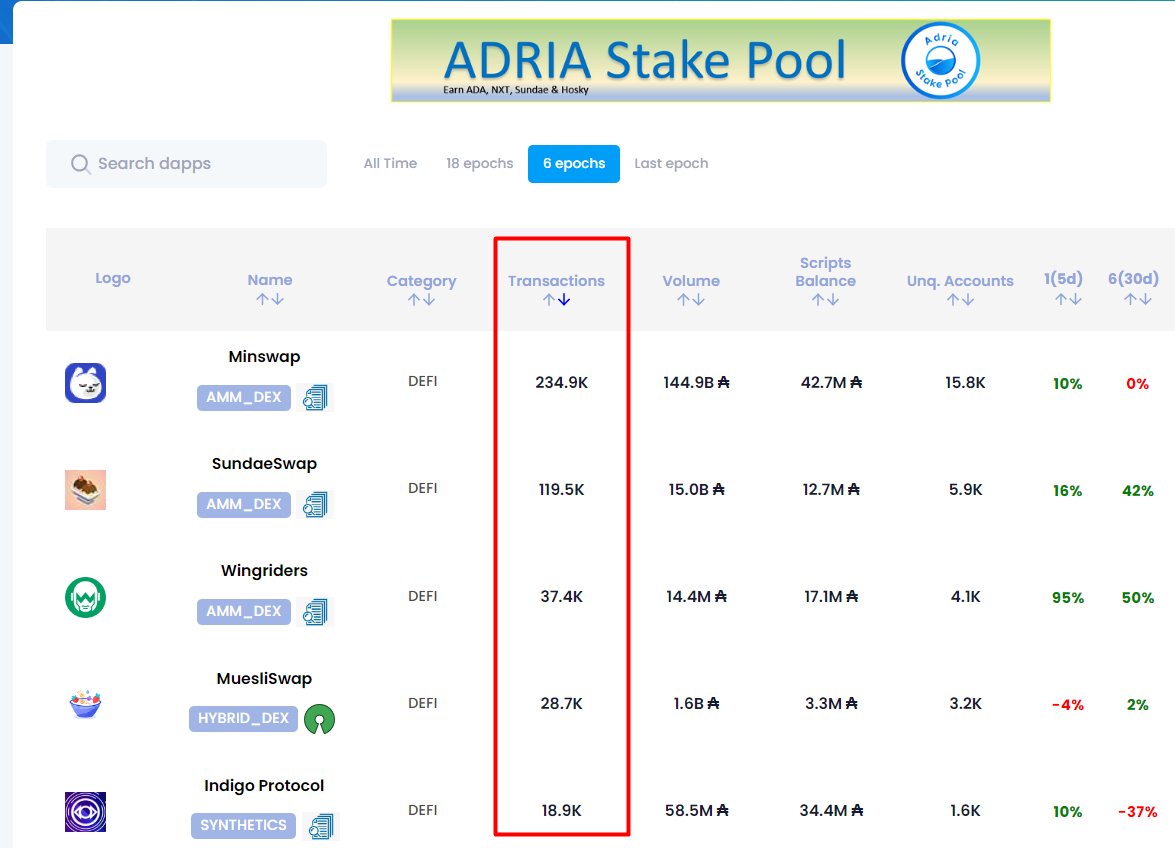Open Indigo Protocol's audit document icon

(x=321, y=826)
